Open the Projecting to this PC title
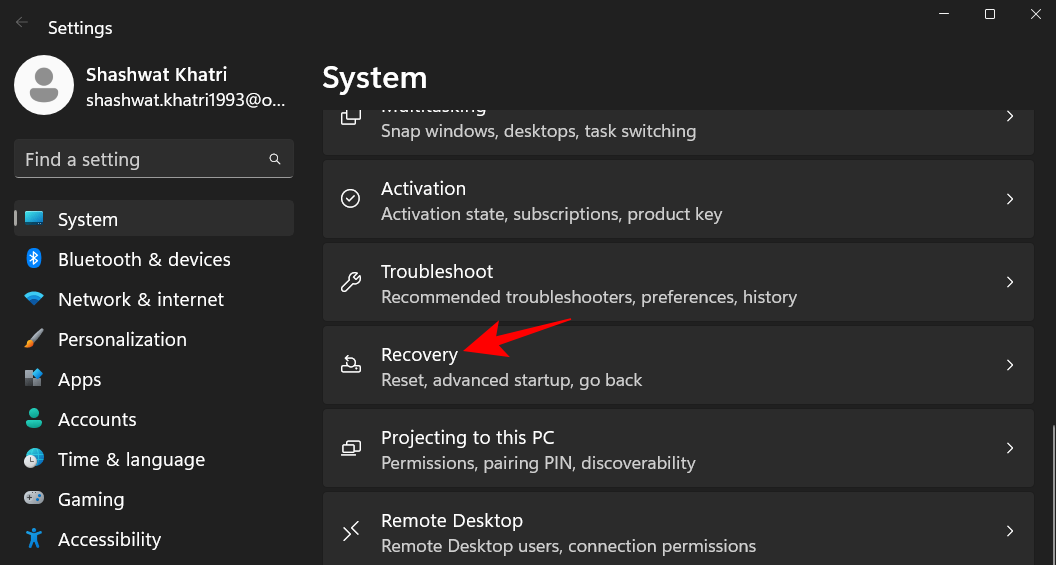1056x565 pixels. [467, 438]
